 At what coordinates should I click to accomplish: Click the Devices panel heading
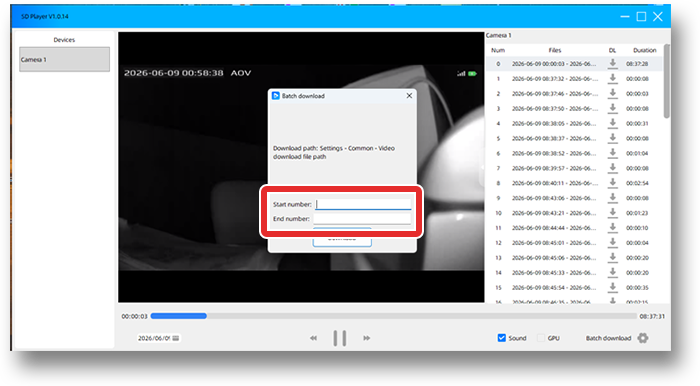point(64,40)
